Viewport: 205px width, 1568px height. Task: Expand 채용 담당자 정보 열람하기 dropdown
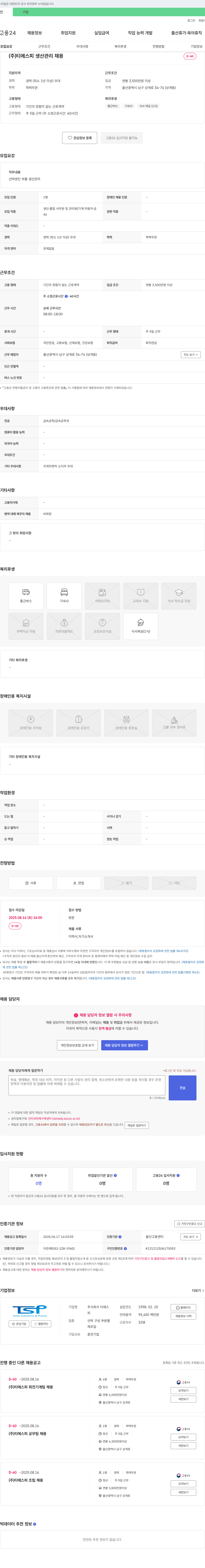[125, 1045]
